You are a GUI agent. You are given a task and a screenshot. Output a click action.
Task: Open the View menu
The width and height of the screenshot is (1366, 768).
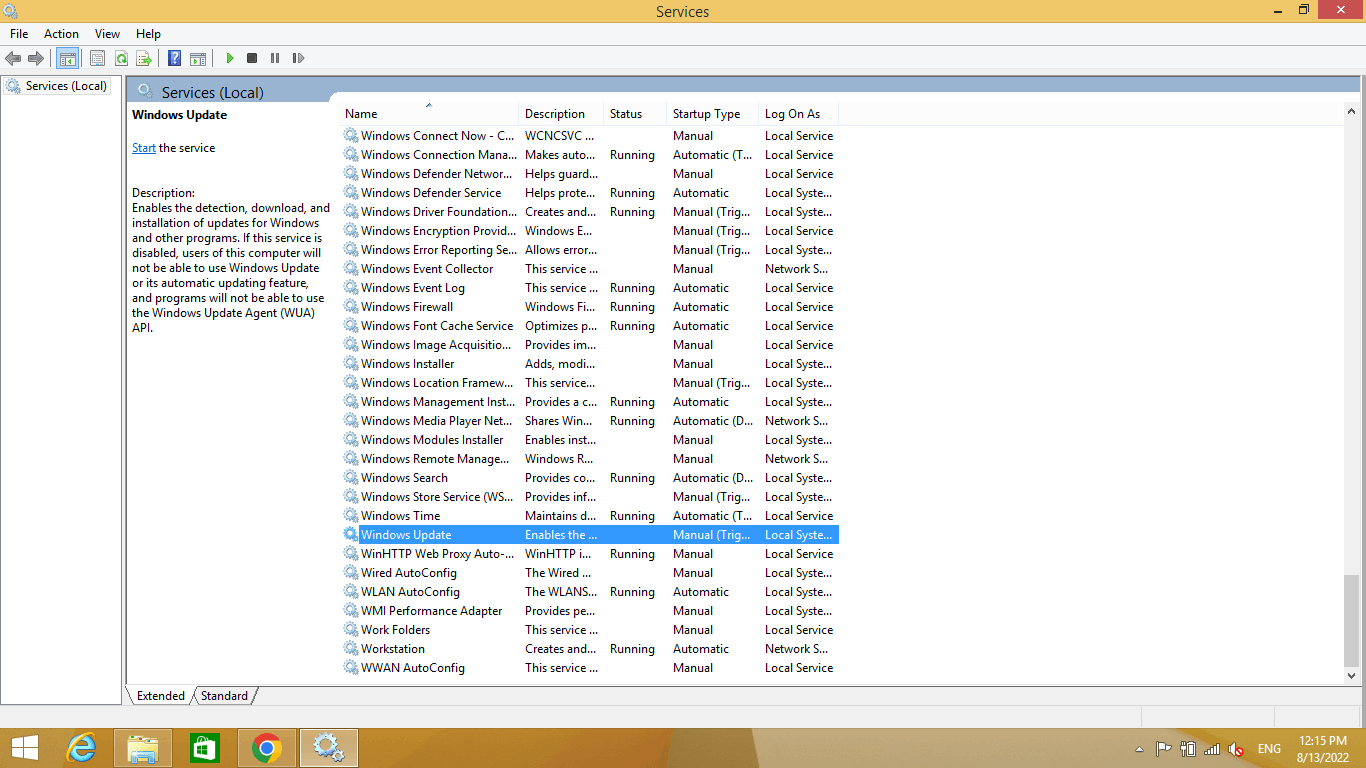pyautogui.click(x=107, y=34)
